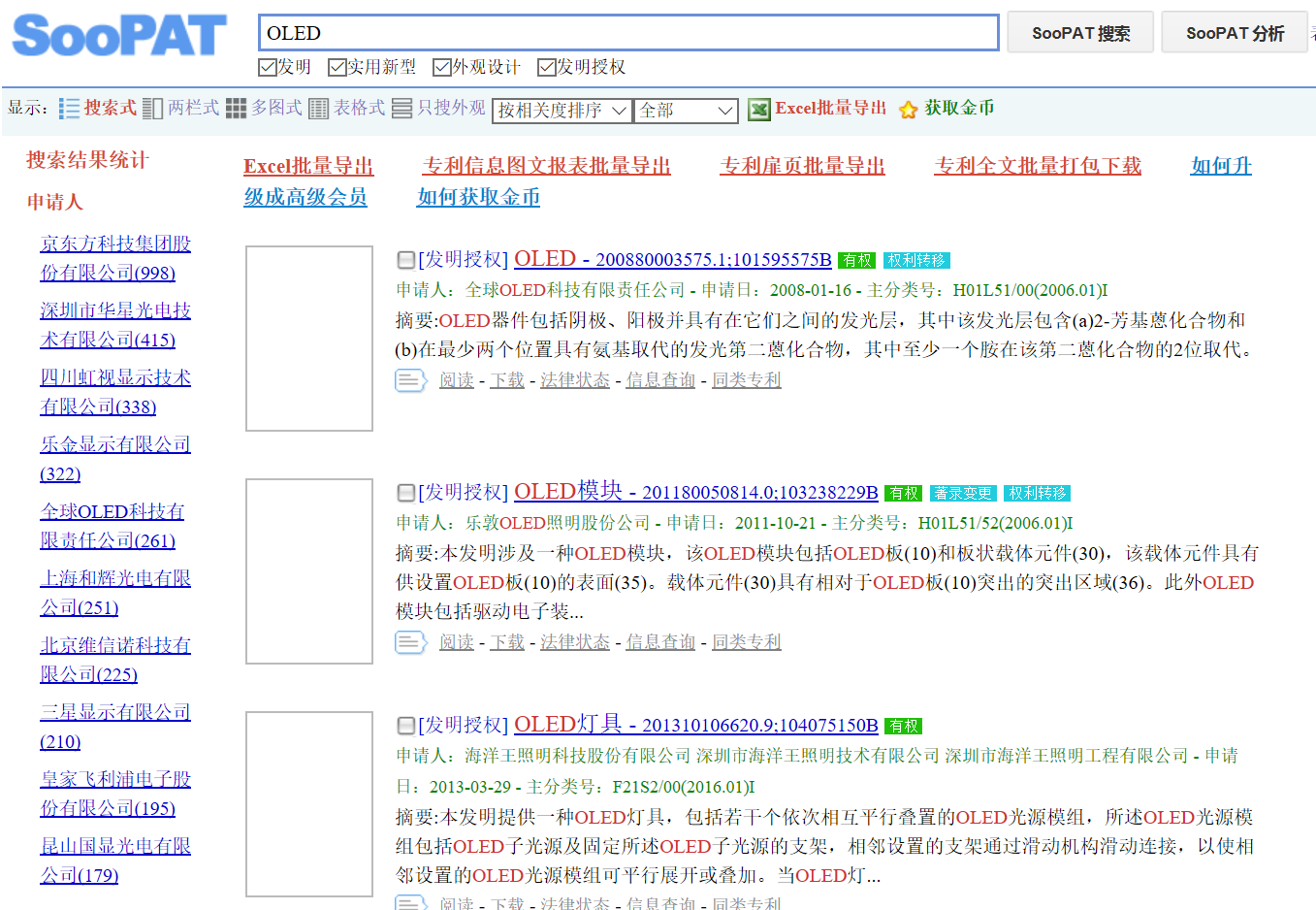Filter by applicant 三星显示有限公司(210)

click(x=115, y=727)
